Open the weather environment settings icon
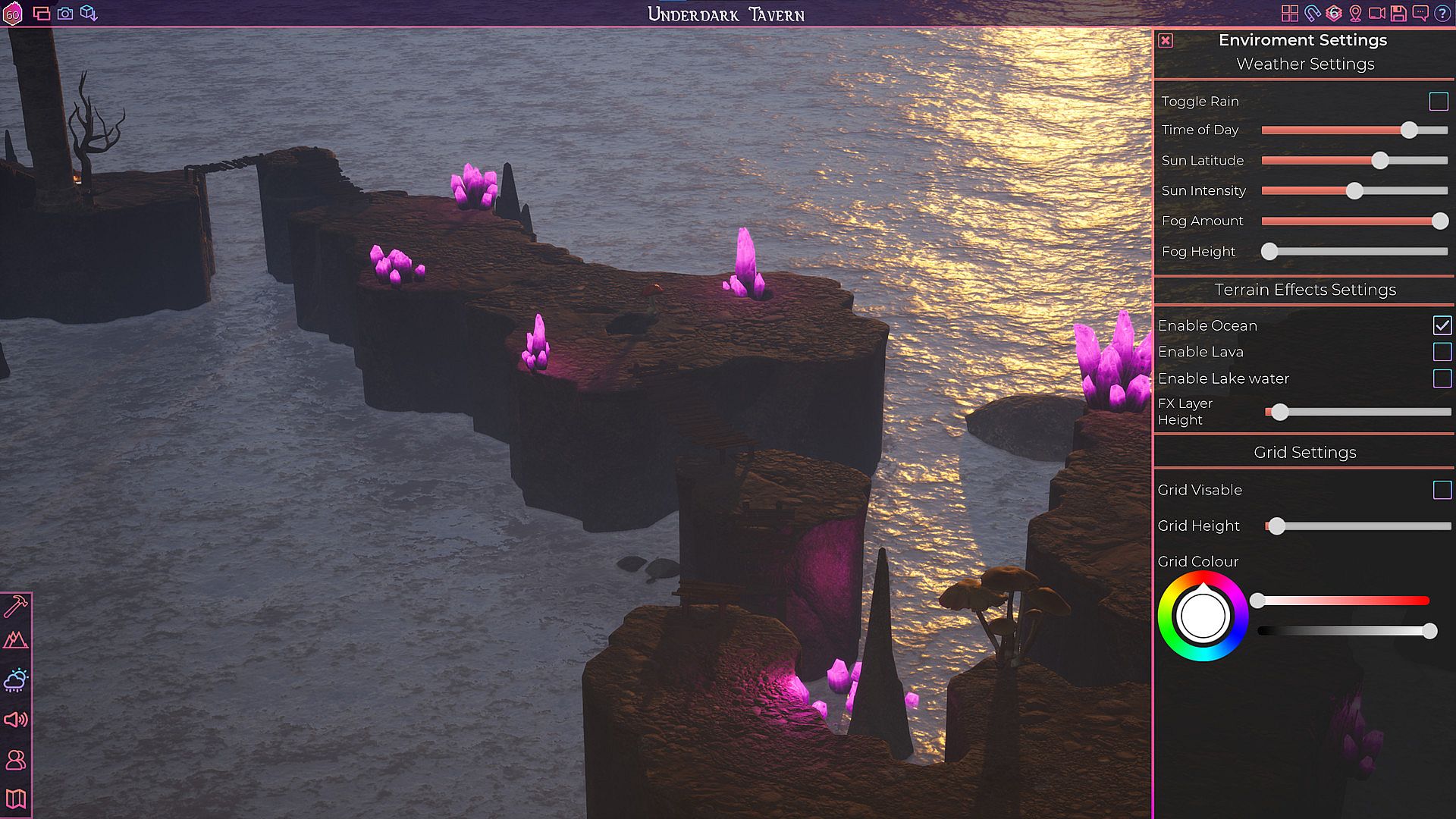 (x=16, y=680)
